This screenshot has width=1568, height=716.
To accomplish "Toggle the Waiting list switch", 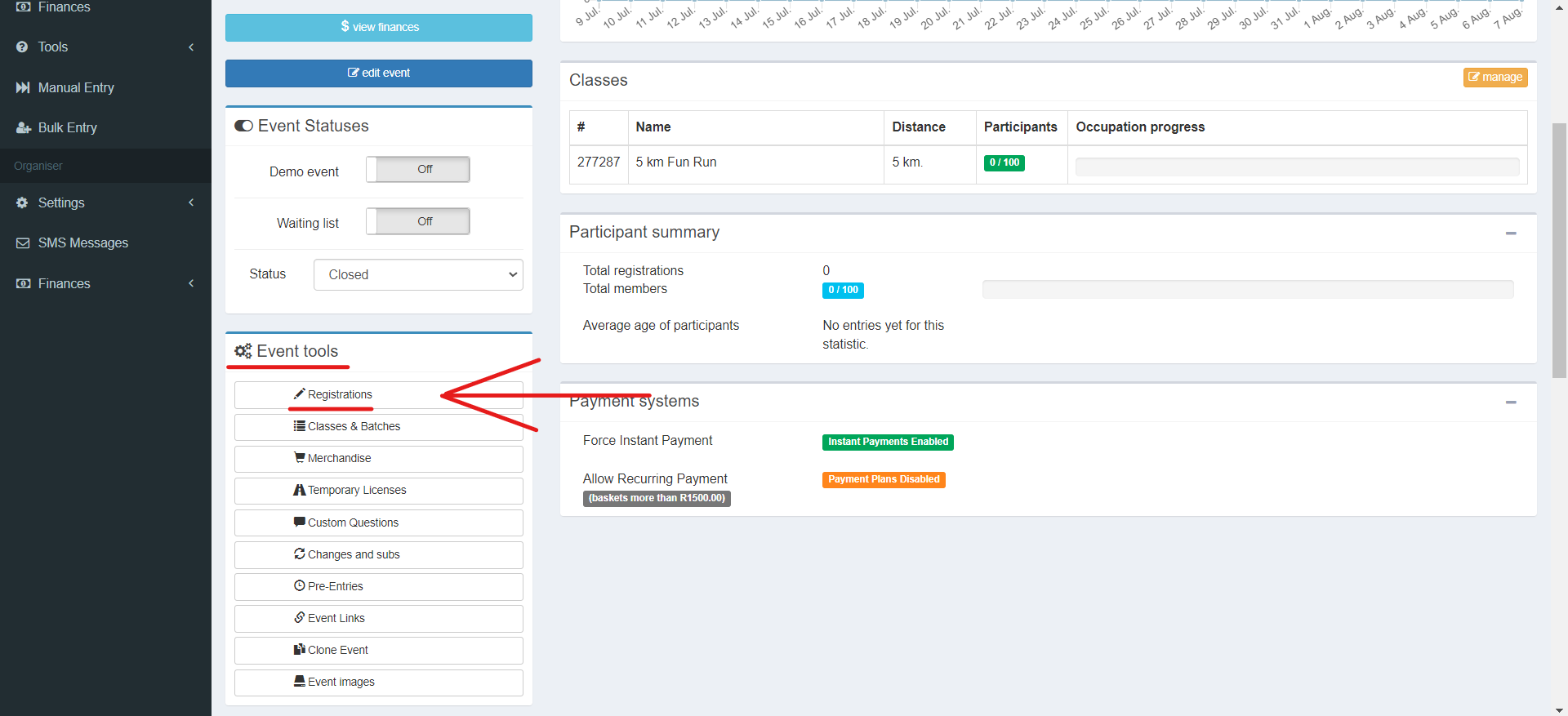I will [418, 221].
